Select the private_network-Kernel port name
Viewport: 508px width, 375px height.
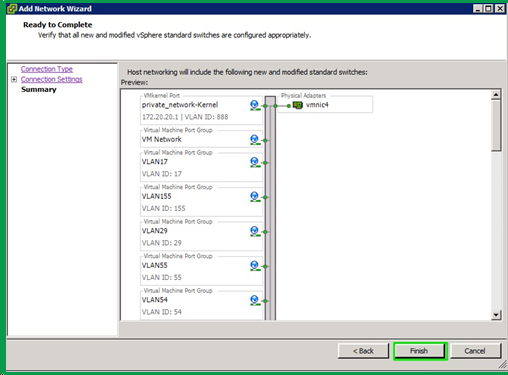(x=180, y=105)
